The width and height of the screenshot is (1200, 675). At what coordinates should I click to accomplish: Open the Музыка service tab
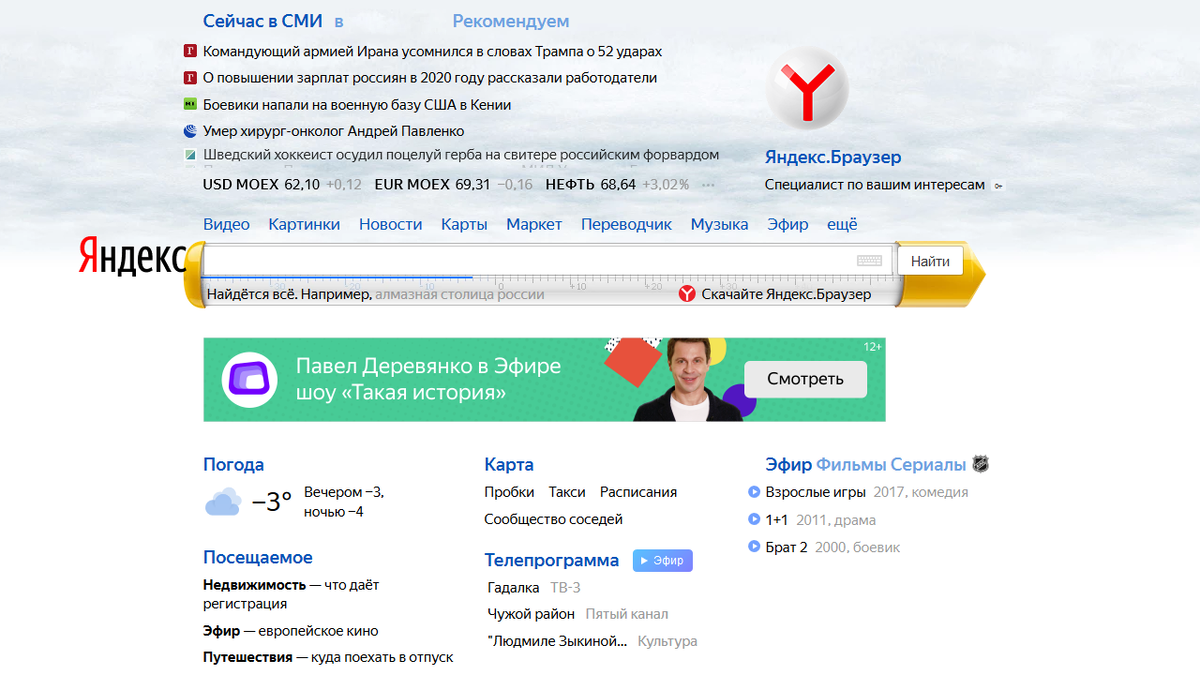720,224
